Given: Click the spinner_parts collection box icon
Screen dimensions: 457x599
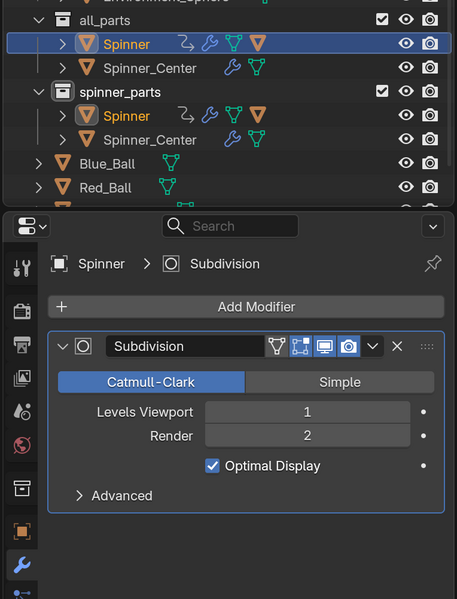Looking at the screenshot, I should point(63,91).
